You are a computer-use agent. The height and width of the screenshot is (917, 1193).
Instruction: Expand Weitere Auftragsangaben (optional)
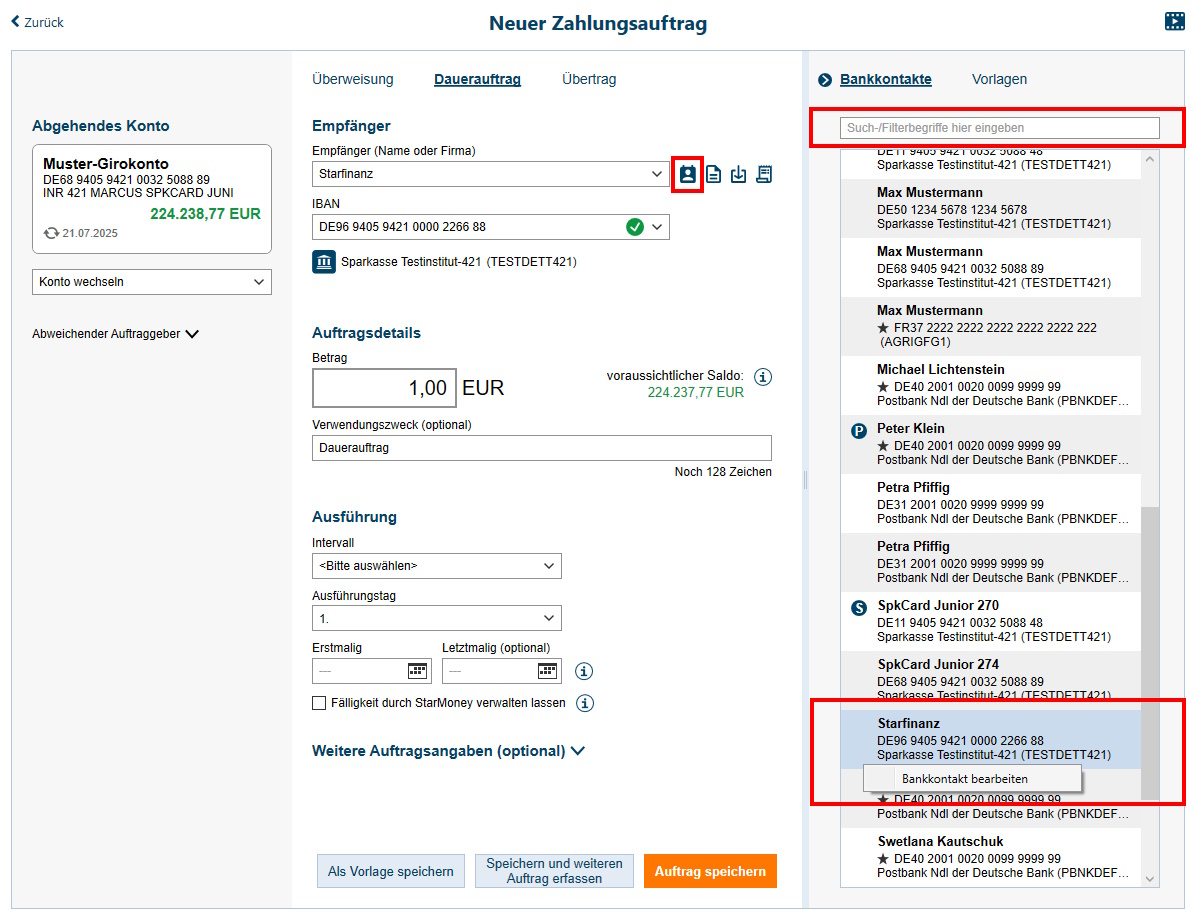tap(448, 750)
